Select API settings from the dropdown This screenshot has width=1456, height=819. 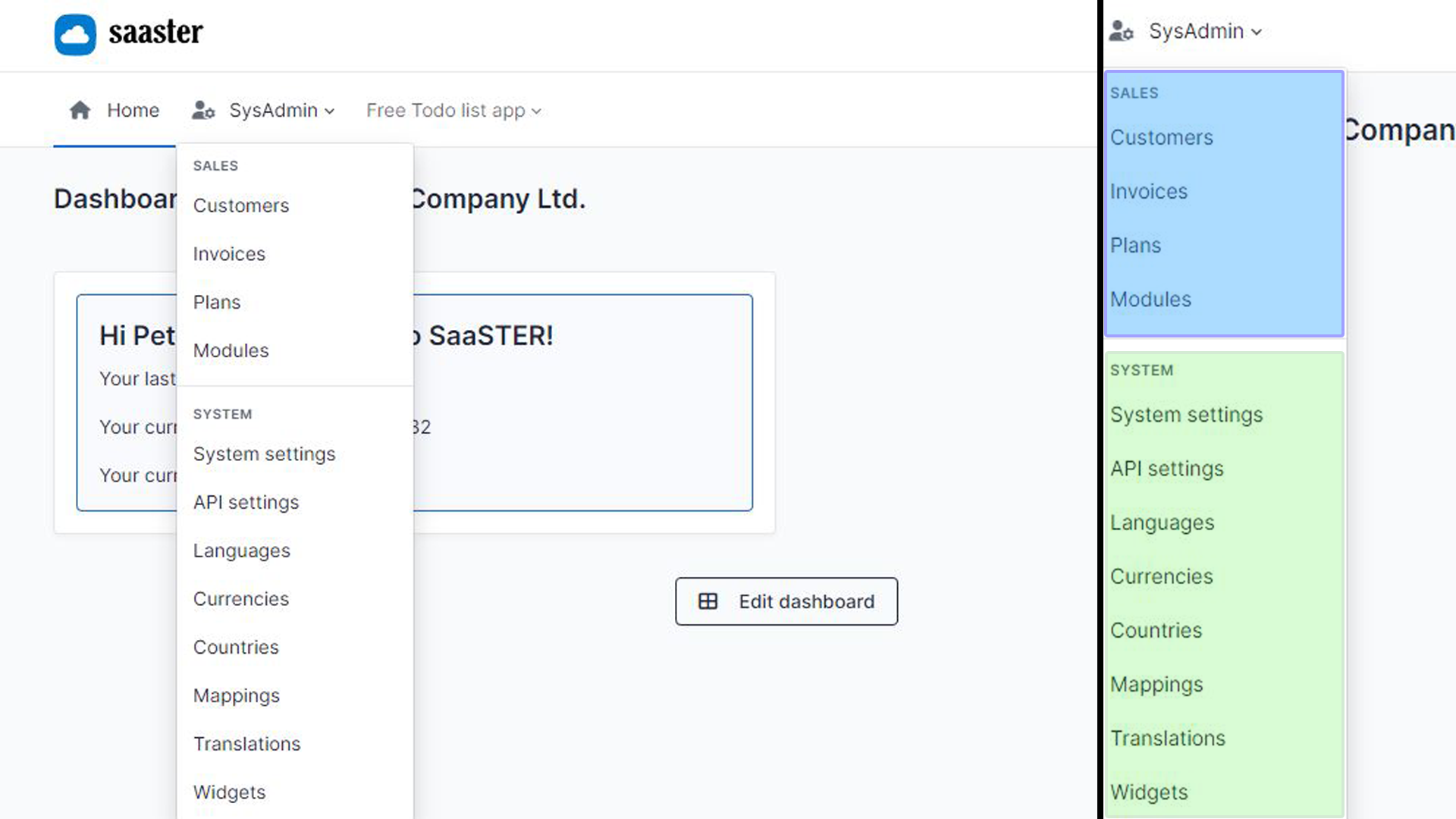pos(246,502)
